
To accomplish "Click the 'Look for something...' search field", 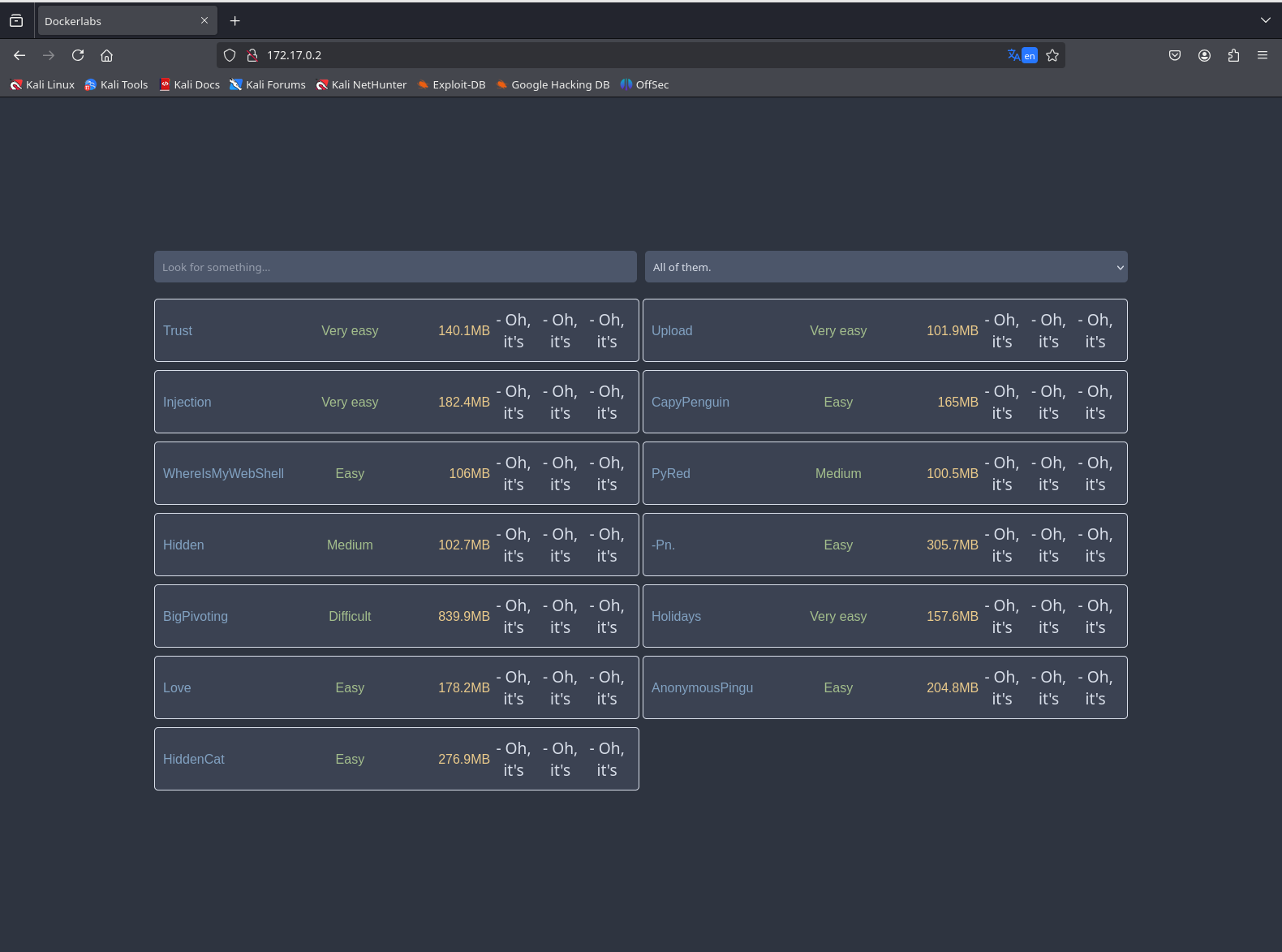I will coord(395,267).
